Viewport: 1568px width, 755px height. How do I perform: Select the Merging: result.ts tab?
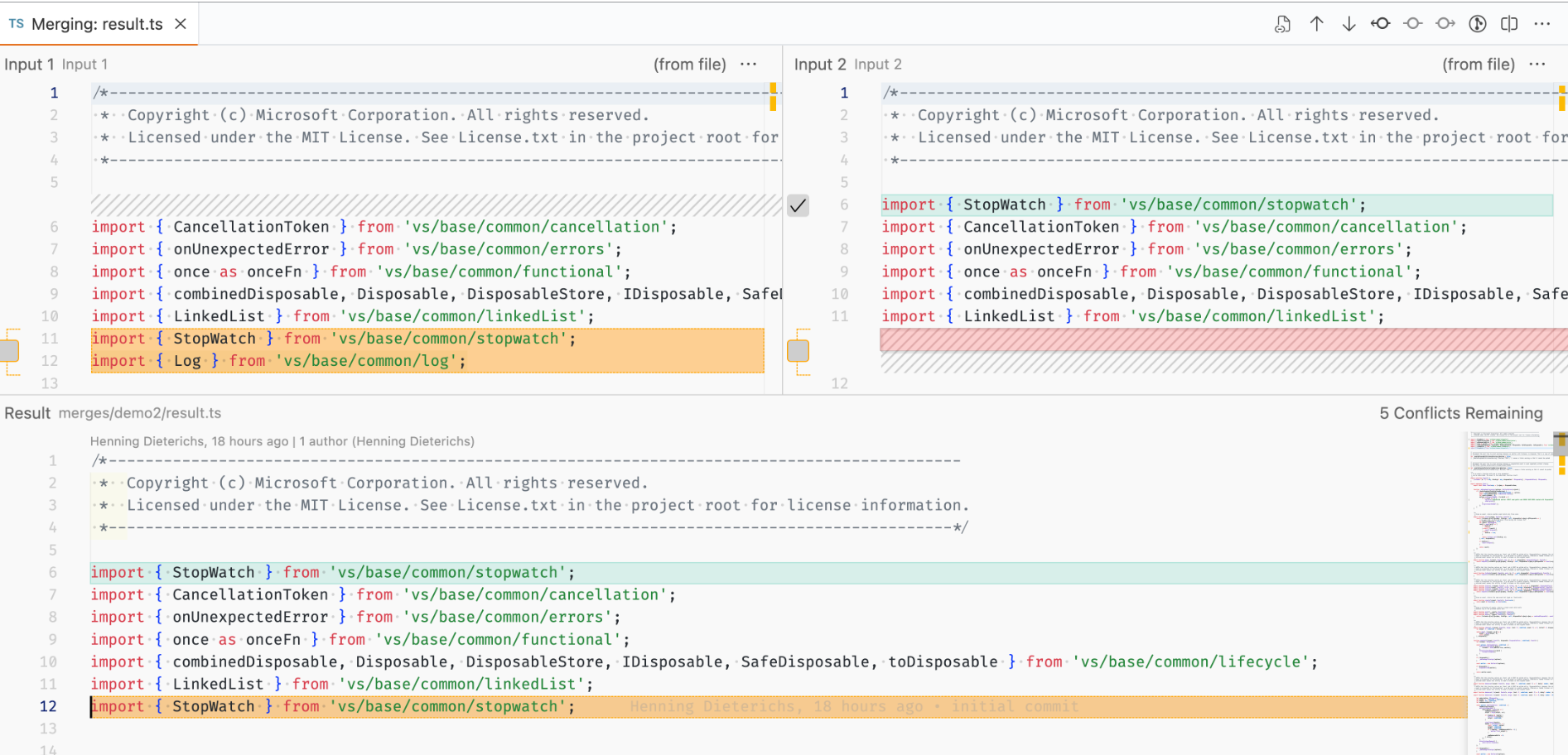coord(95,24)
